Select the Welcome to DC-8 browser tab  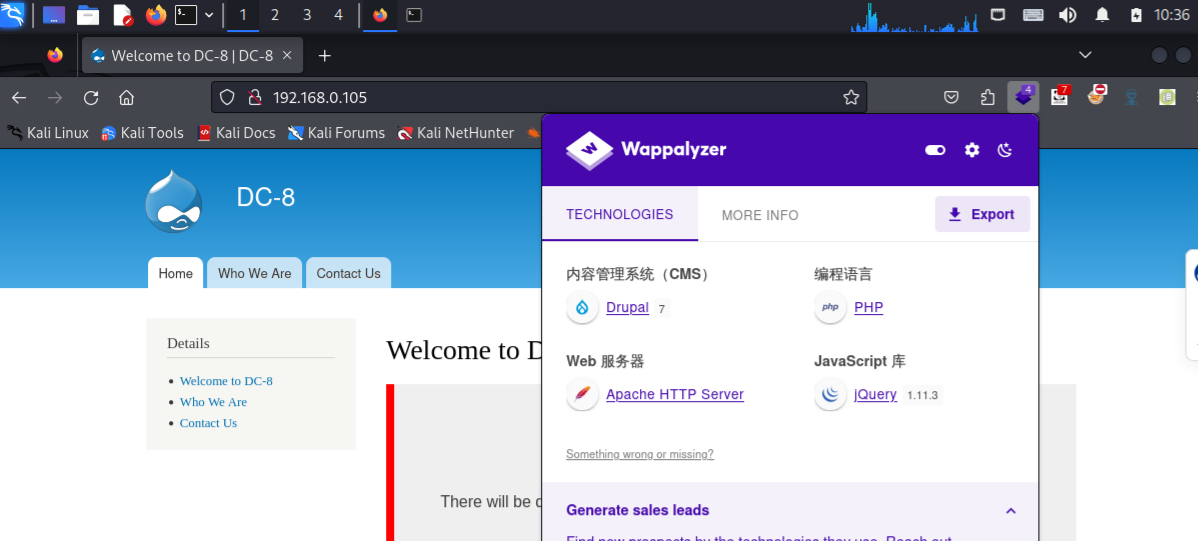coord(193,55)
